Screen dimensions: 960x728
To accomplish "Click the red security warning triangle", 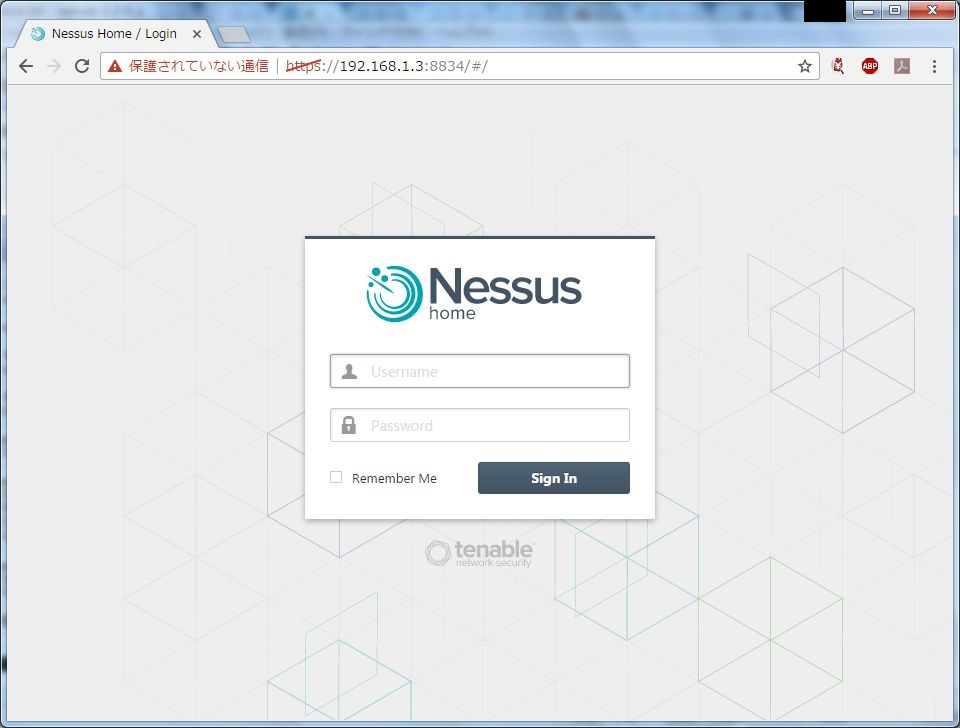I will point(114,66).
